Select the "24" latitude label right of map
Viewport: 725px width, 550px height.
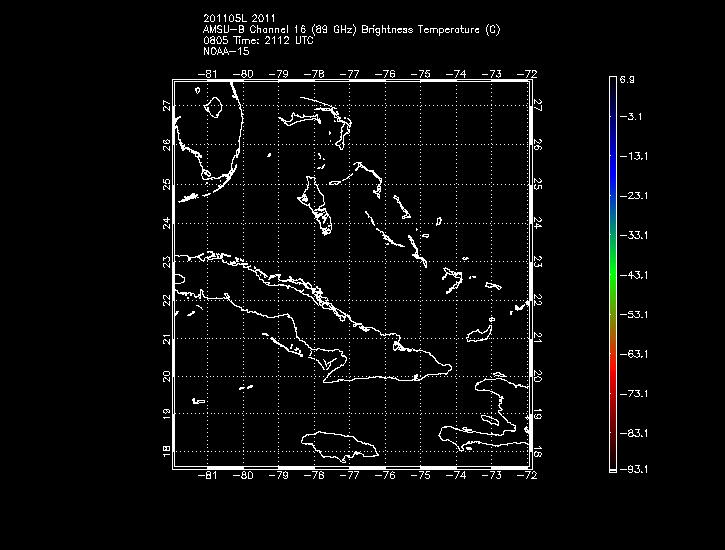(x=538, y=223)
